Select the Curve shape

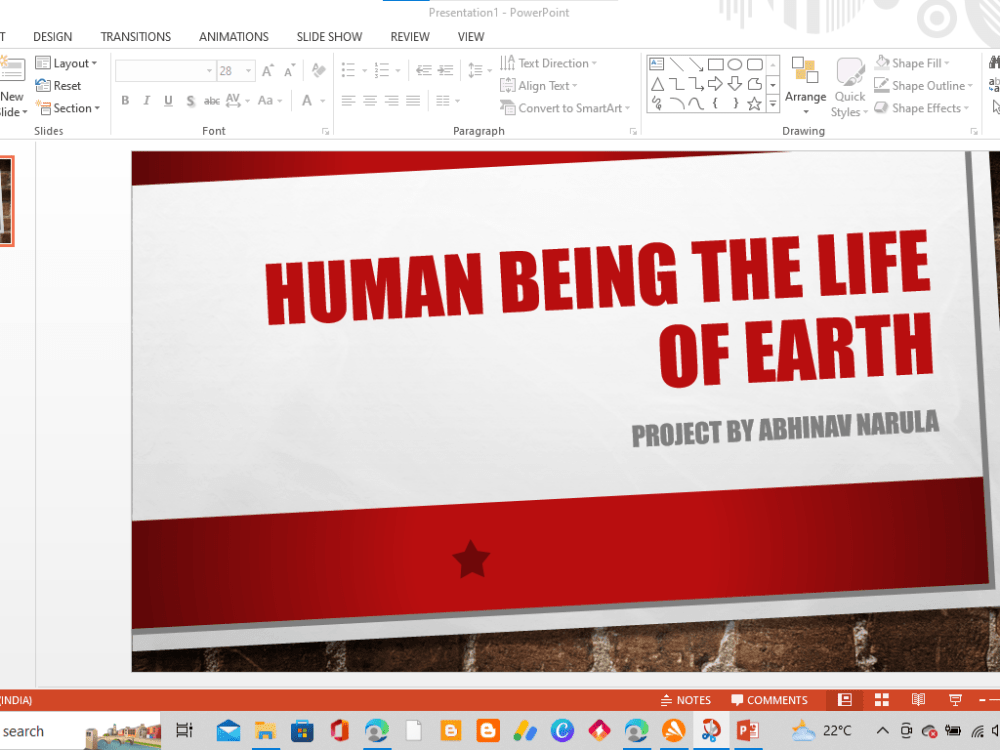point(696,103)
